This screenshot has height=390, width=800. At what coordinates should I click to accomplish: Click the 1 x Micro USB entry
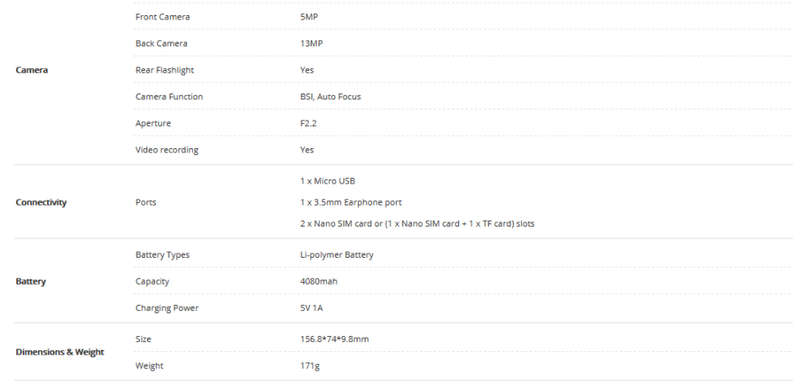(x=328, y=181)
